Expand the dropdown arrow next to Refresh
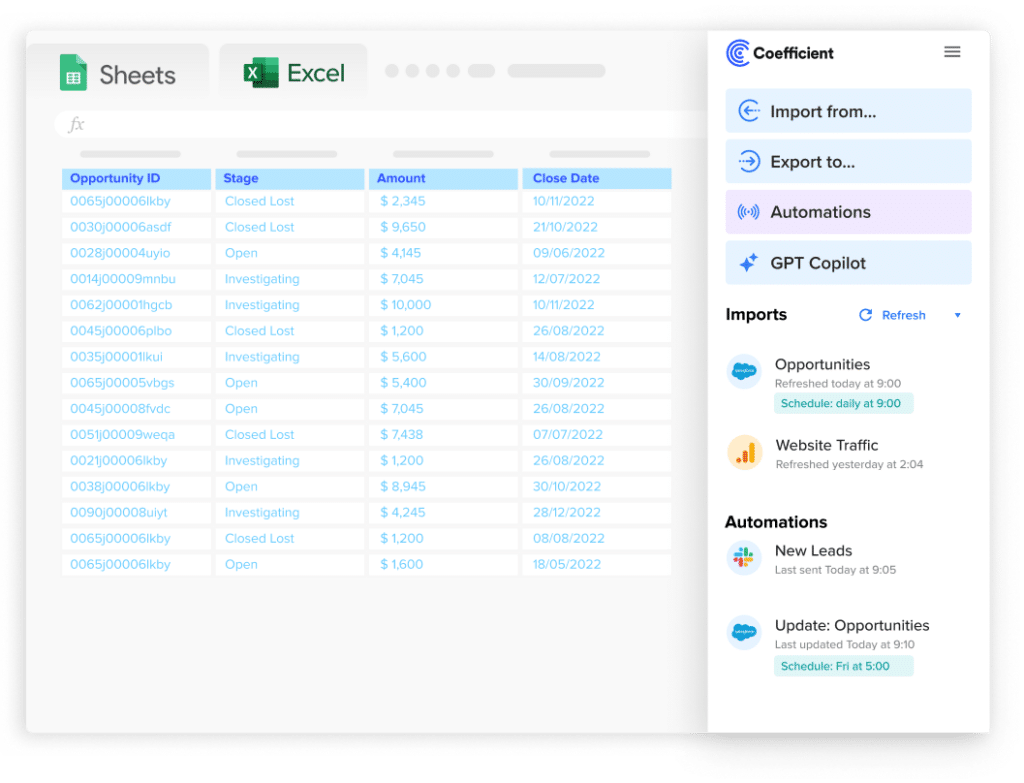 click(957, 315)
